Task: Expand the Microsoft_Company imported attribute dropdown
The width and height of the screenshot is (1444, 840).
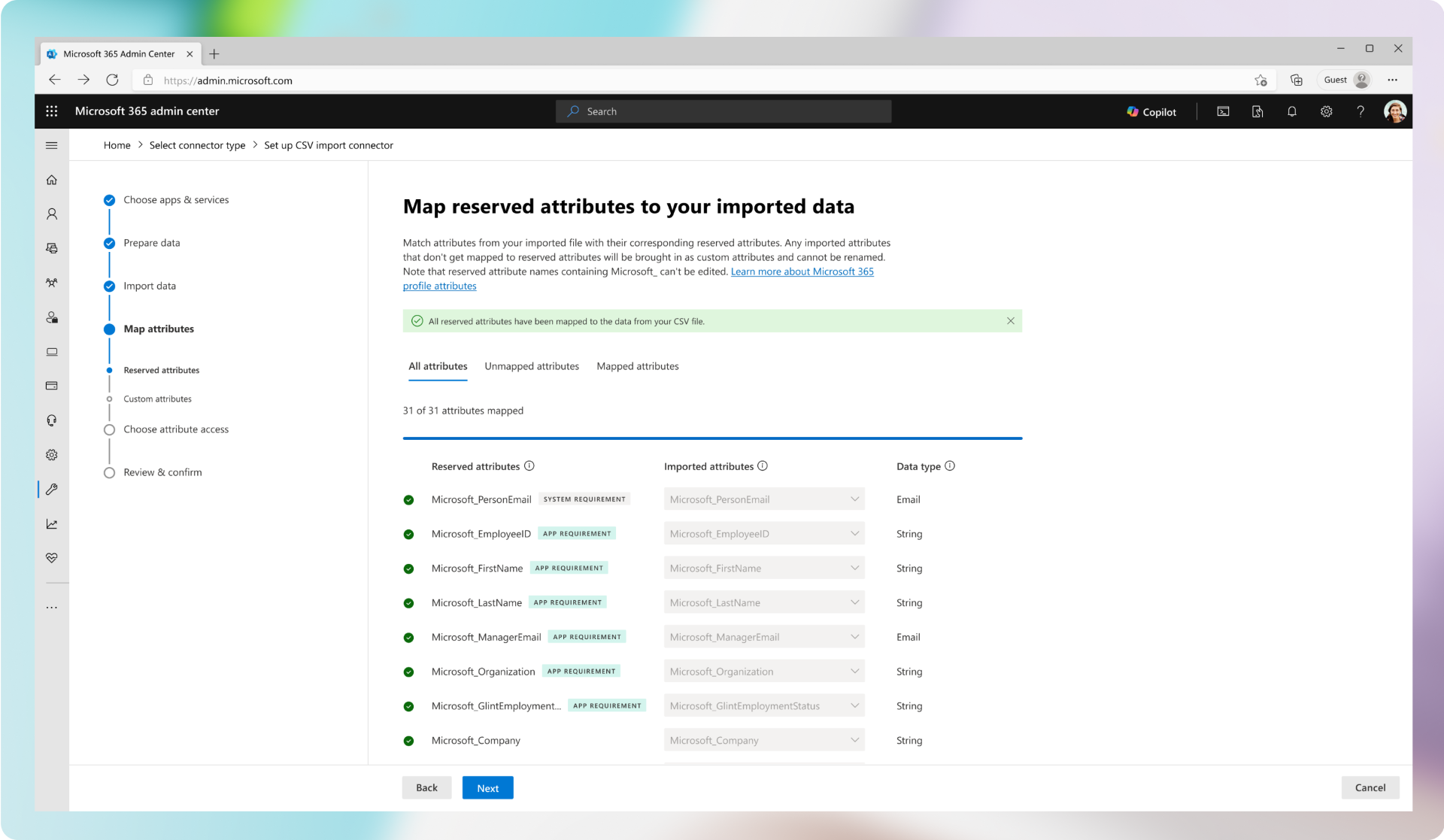Action: click(854, 741)
